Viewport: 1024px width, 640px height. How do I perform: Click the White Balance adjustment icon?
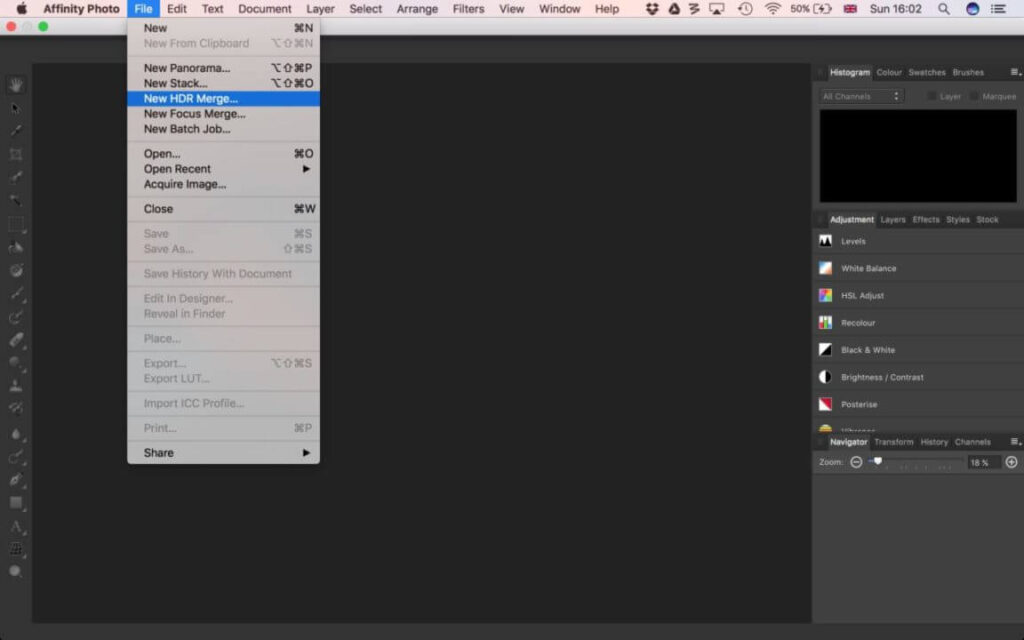(x=825, y=268)
